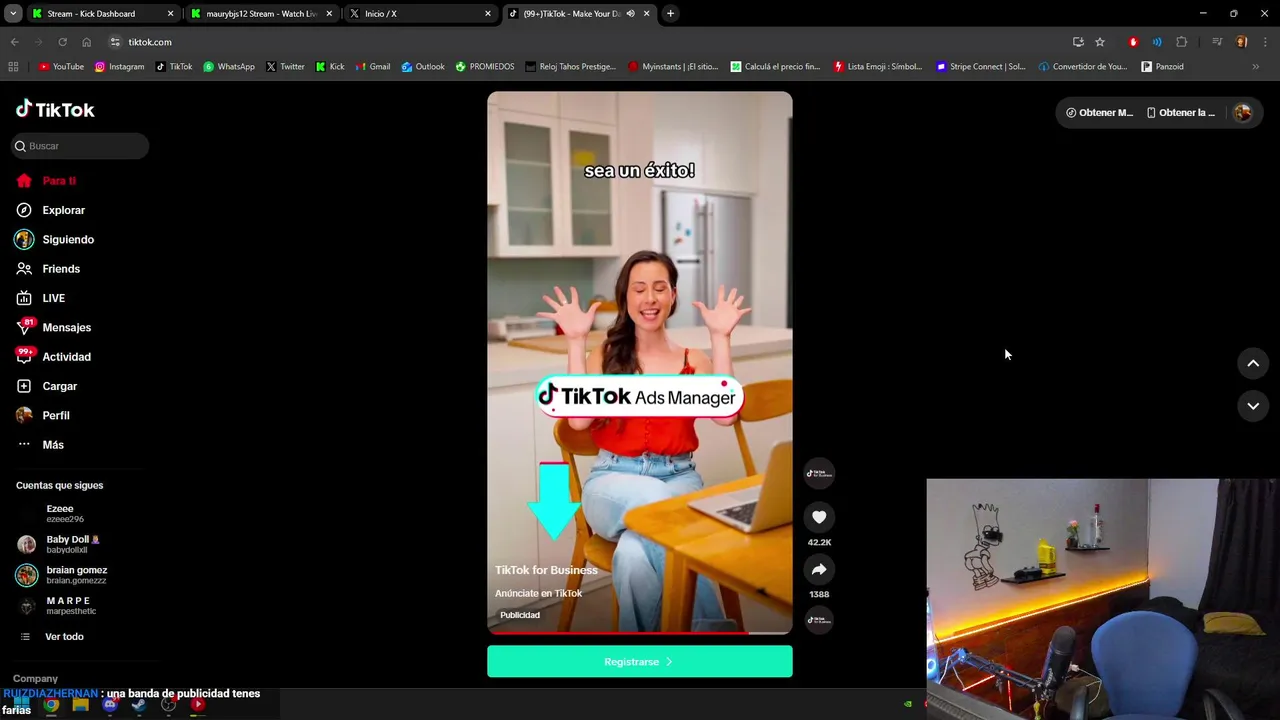Click the sound disc icon below share
The width and height of the screenshot is (1280, 720).
[x=819, y=620]
